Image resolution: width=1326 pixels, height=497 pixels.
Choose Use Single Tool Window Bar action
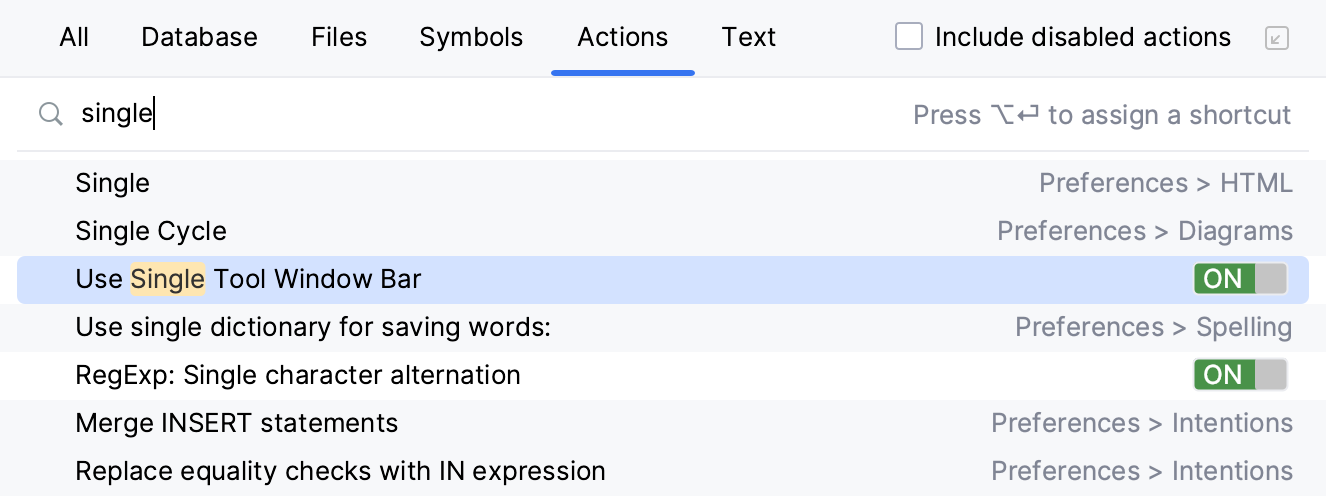248,279
